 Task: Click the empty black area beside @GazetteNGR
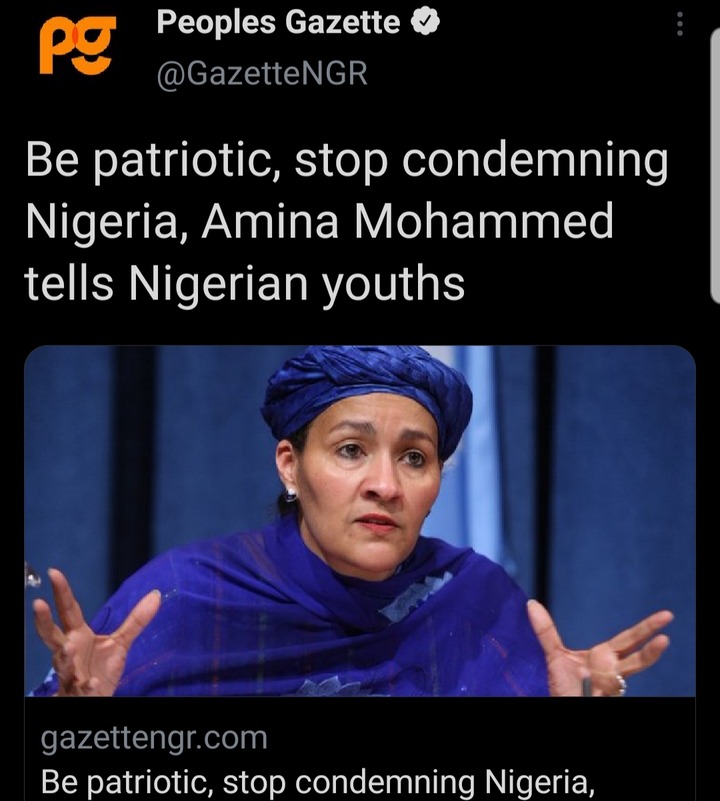tap(511, 74)
